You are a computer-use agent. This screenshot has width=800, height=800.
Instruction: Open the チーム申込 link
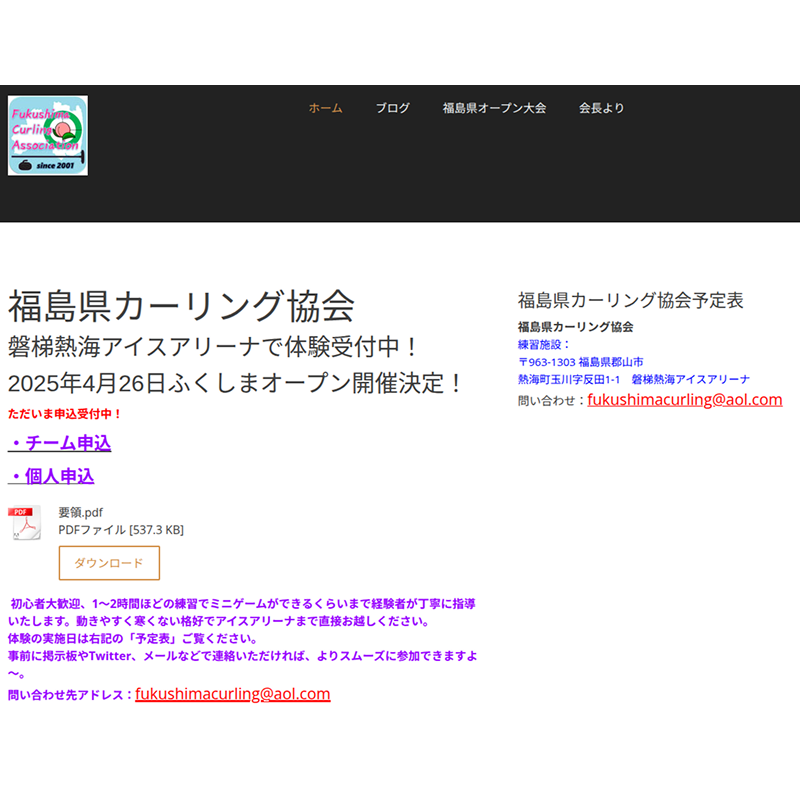click(60, 443)
